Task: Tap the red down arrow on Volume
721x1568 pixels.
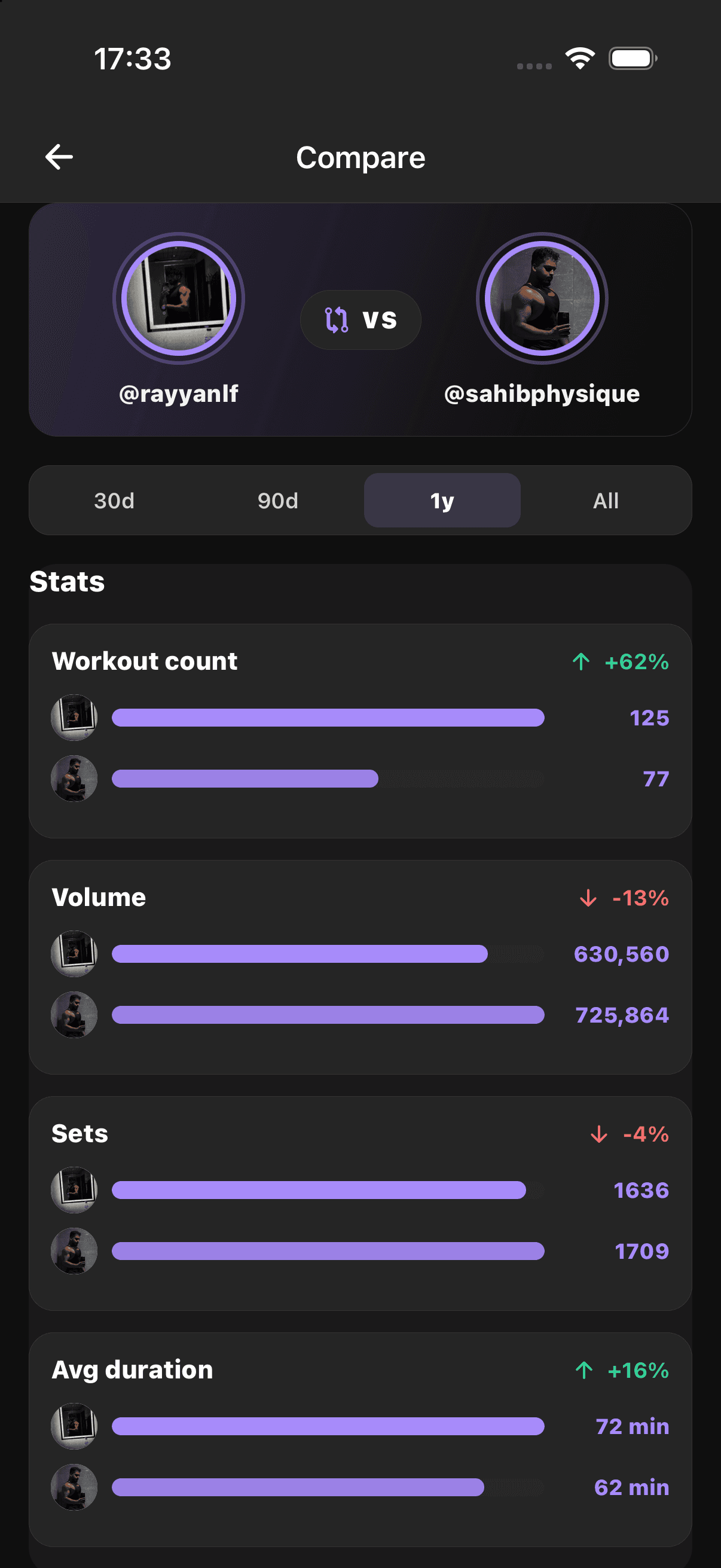Action: 588,897
